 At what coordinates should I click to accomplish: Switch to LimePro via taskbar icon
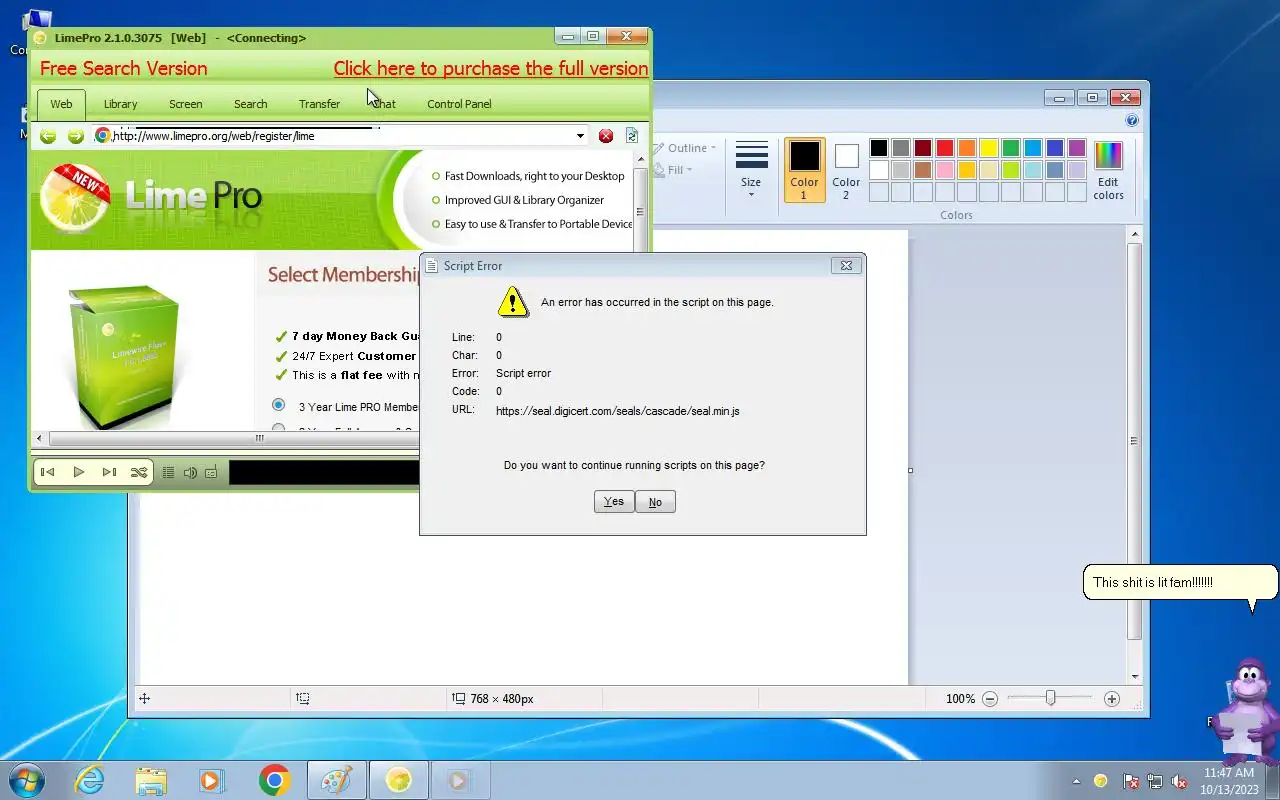[399, 780]
